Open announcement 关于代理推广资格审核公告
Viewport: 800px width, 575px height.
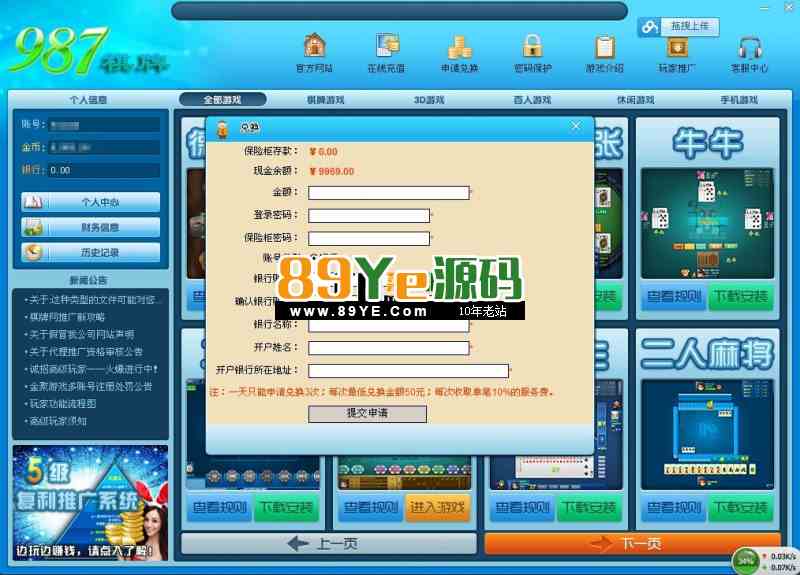click(x=86, y=352)
